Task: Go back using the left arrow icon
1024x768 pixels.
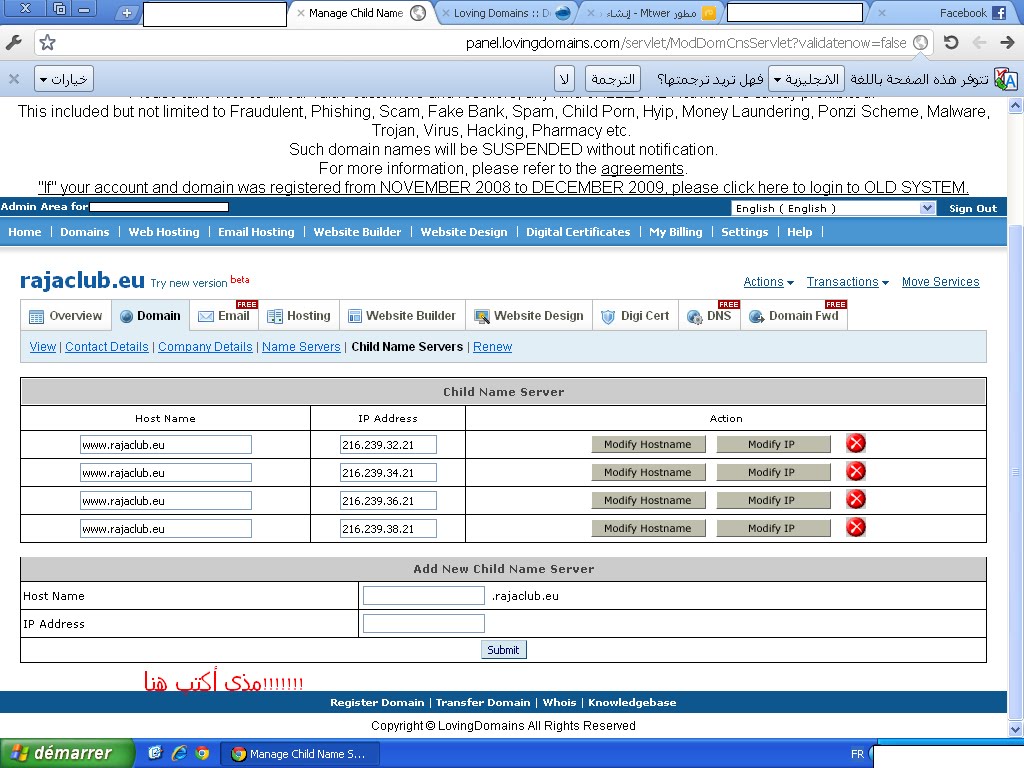Action: click(x=979, y=42)
